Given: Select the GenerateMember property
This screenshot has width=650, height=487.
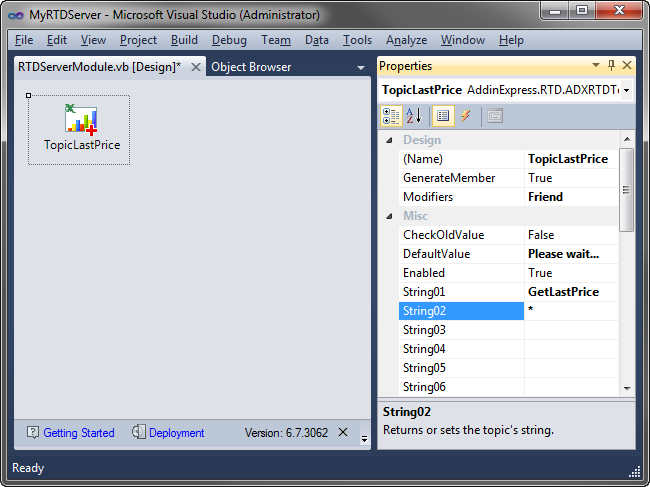Looking at the screenshot, I should [x=461, y=178].
